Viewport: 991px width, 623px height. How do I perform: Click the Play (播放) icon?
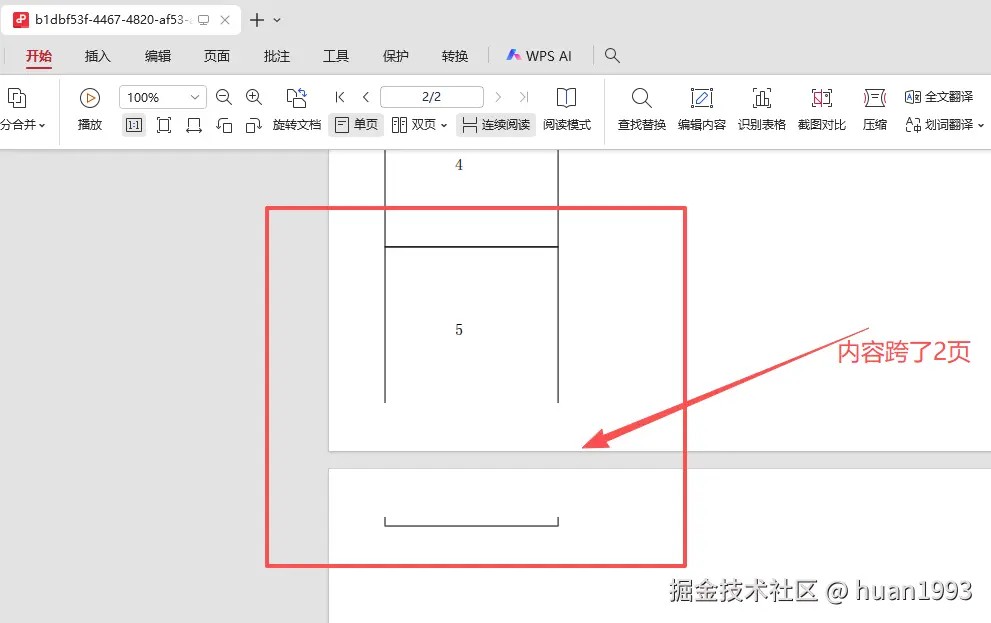coord(90,98)
